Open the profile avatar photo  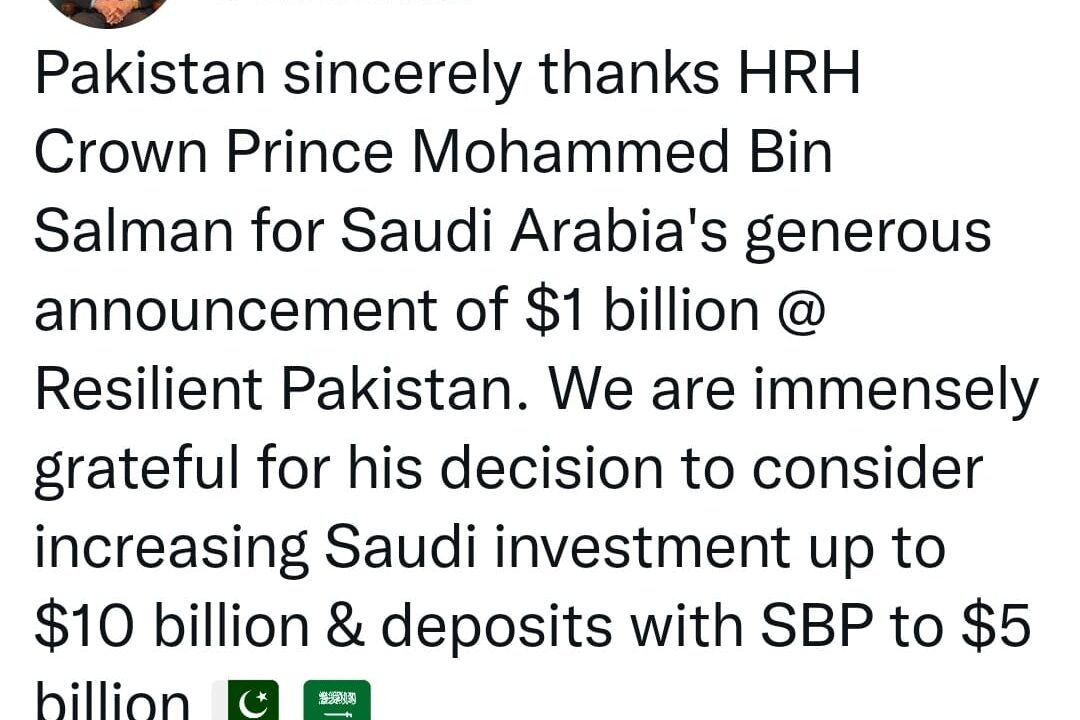coord(108,10)
